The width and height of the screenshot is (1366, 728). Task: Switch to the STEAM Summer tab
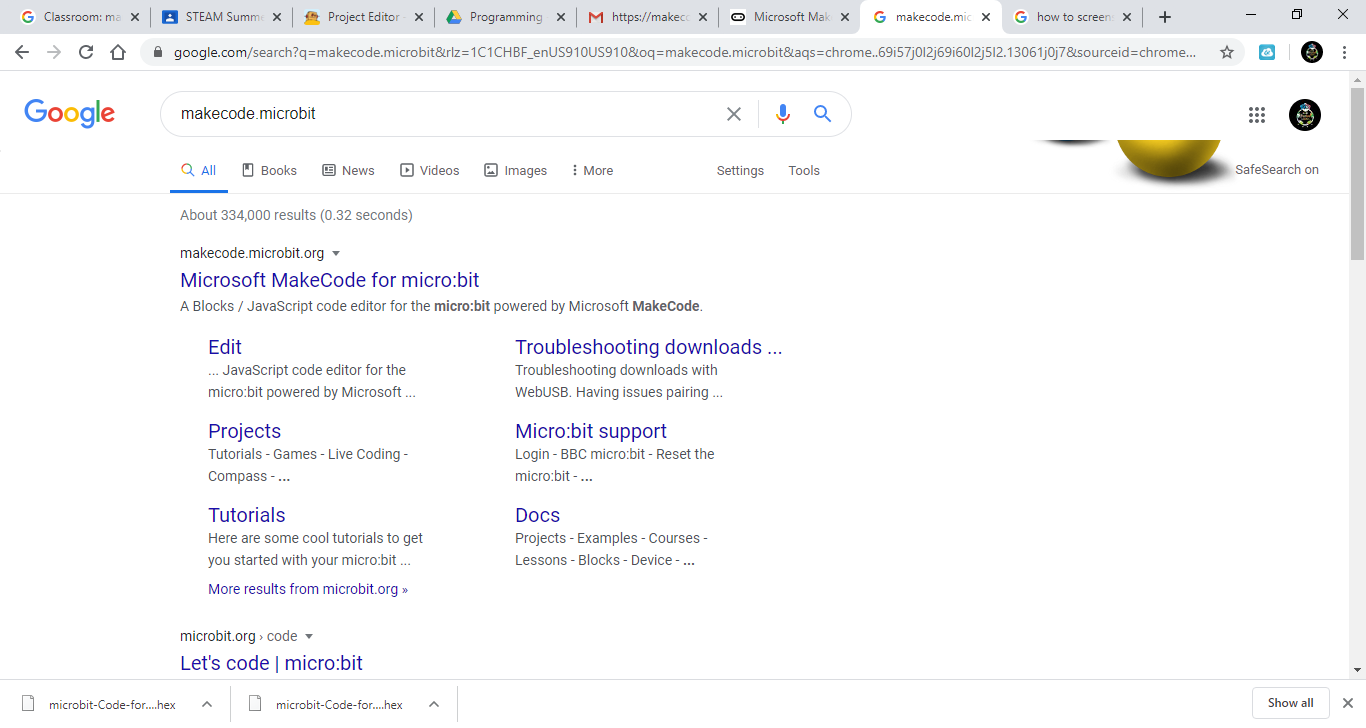[x=222, y=17]
